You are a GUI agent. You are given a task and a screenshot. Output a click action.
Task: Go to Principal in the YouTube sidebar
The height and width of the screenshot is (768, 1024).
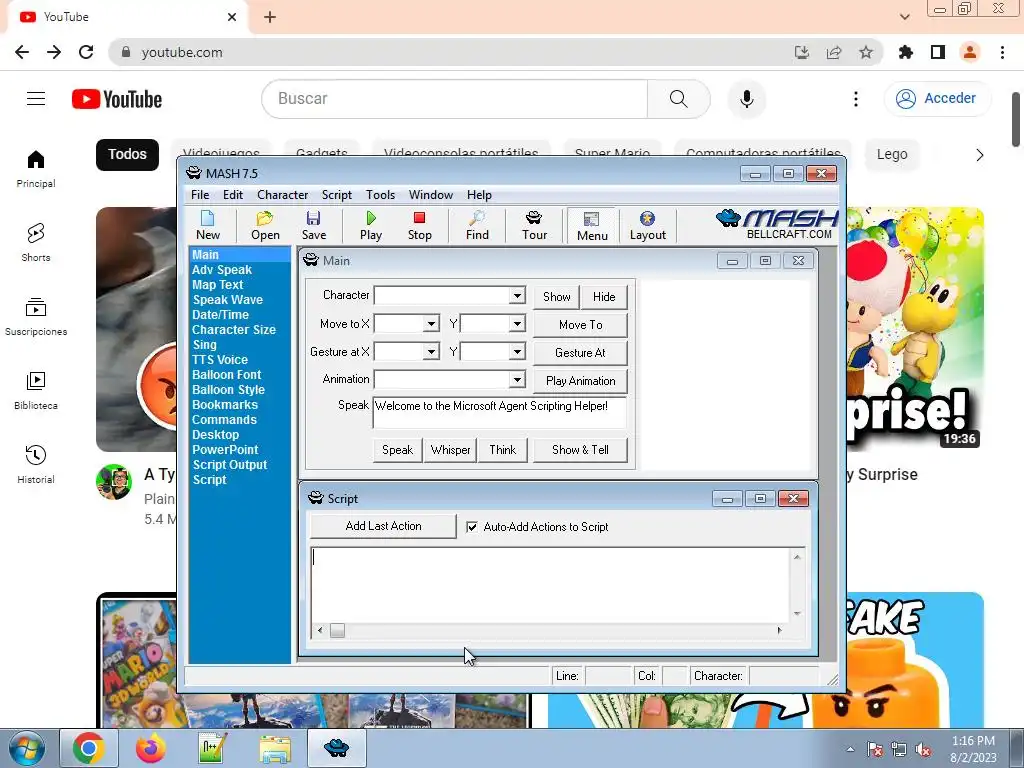click(x=36, y=168)
